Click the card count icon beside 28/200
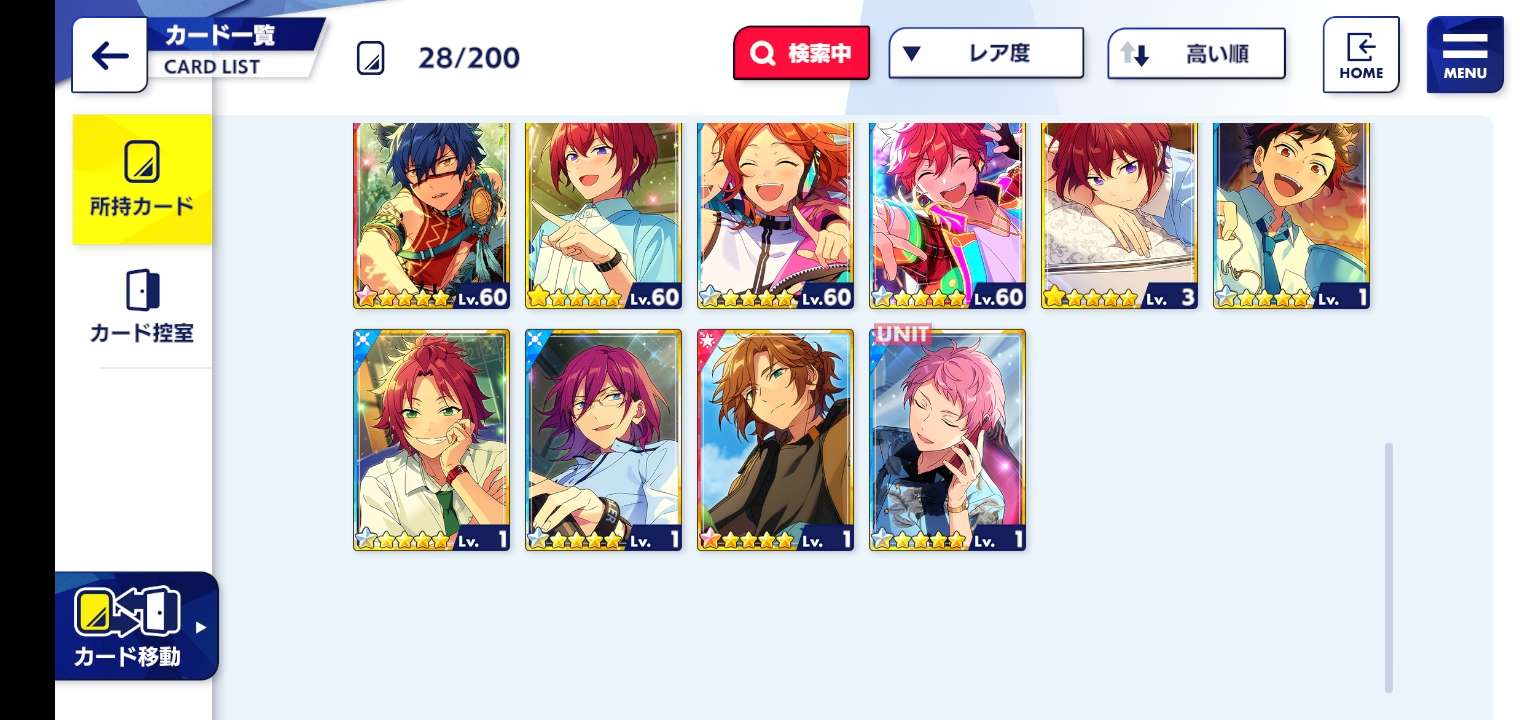The width and height of the screenshot is (1520, 720). tap(370, 58)
